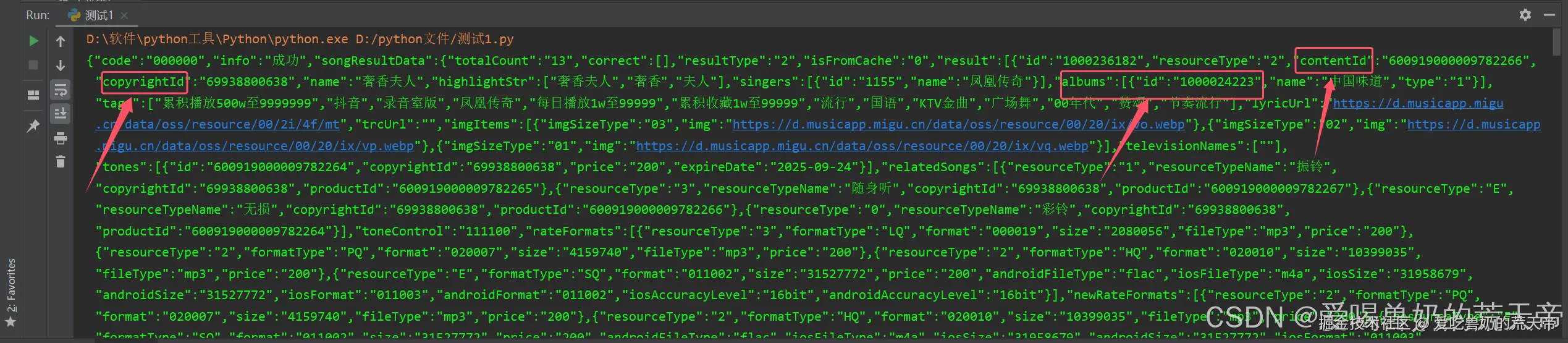Jump down the stack trace with down arrow
The height and width of the screenshot is (343, 1568).
61,66
